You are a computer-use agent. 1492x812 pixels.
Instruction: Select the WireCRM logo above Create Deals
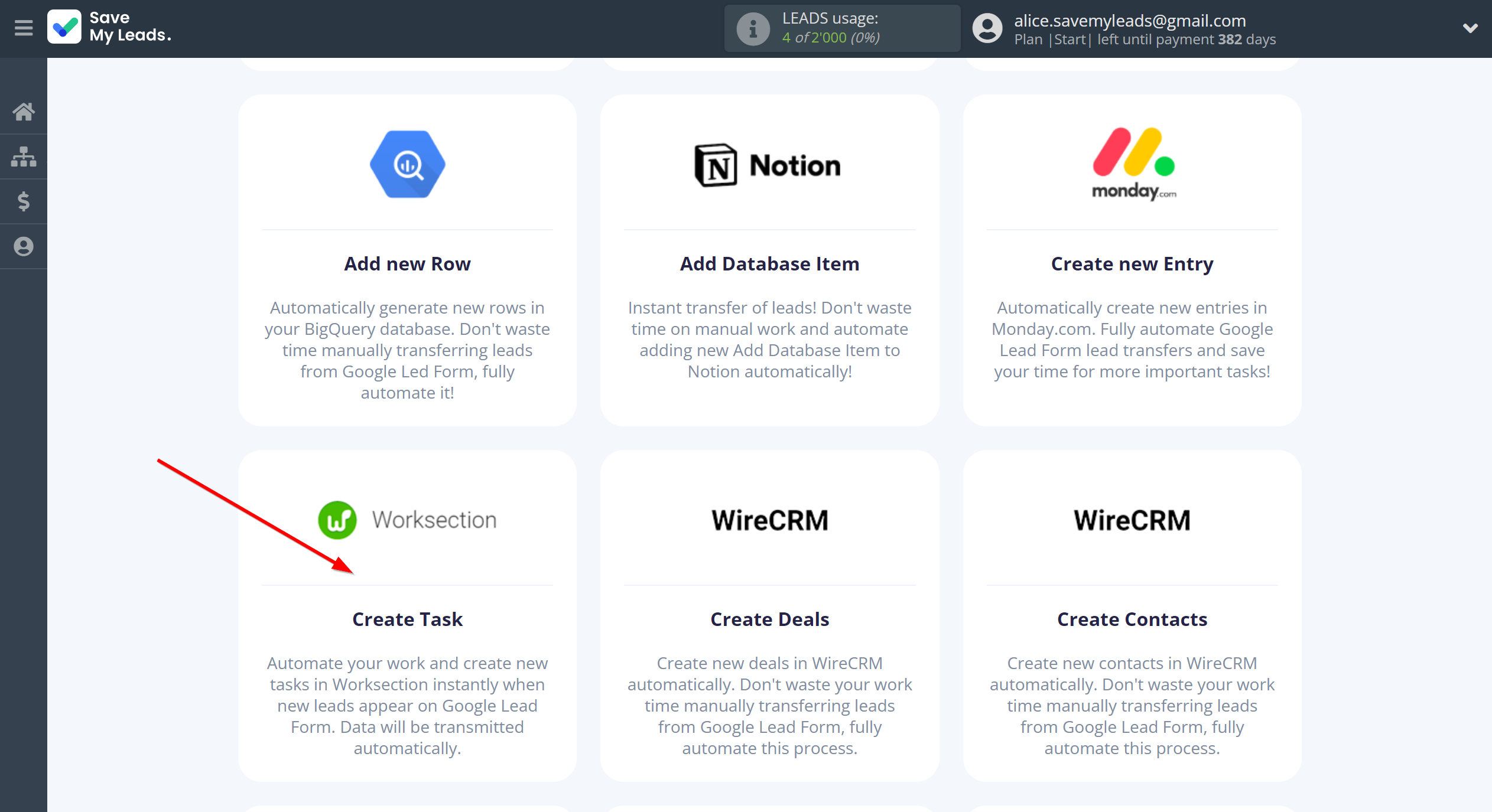click(770, 520)
